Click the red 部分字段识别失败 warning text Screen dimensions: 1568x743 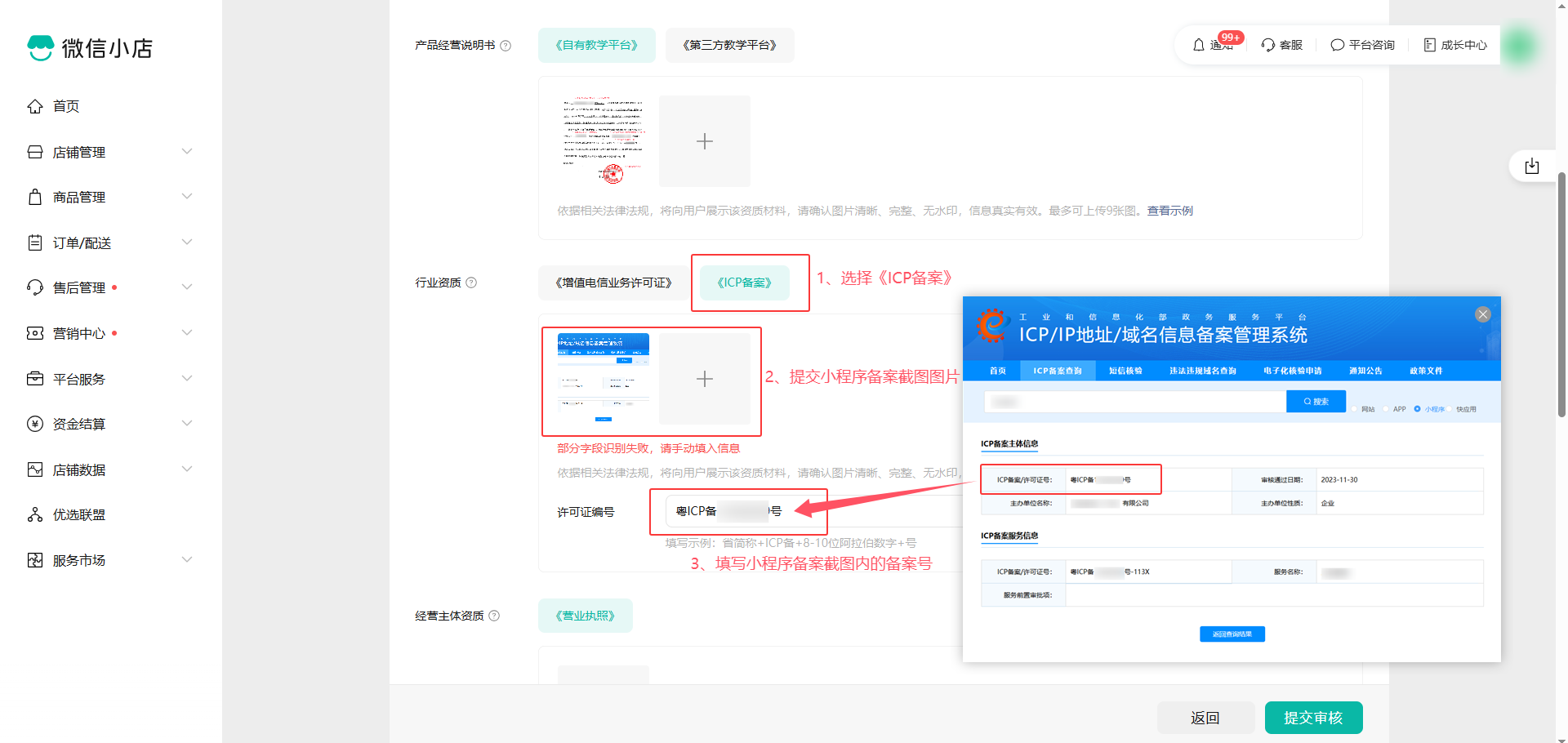[x=648, y=448]
